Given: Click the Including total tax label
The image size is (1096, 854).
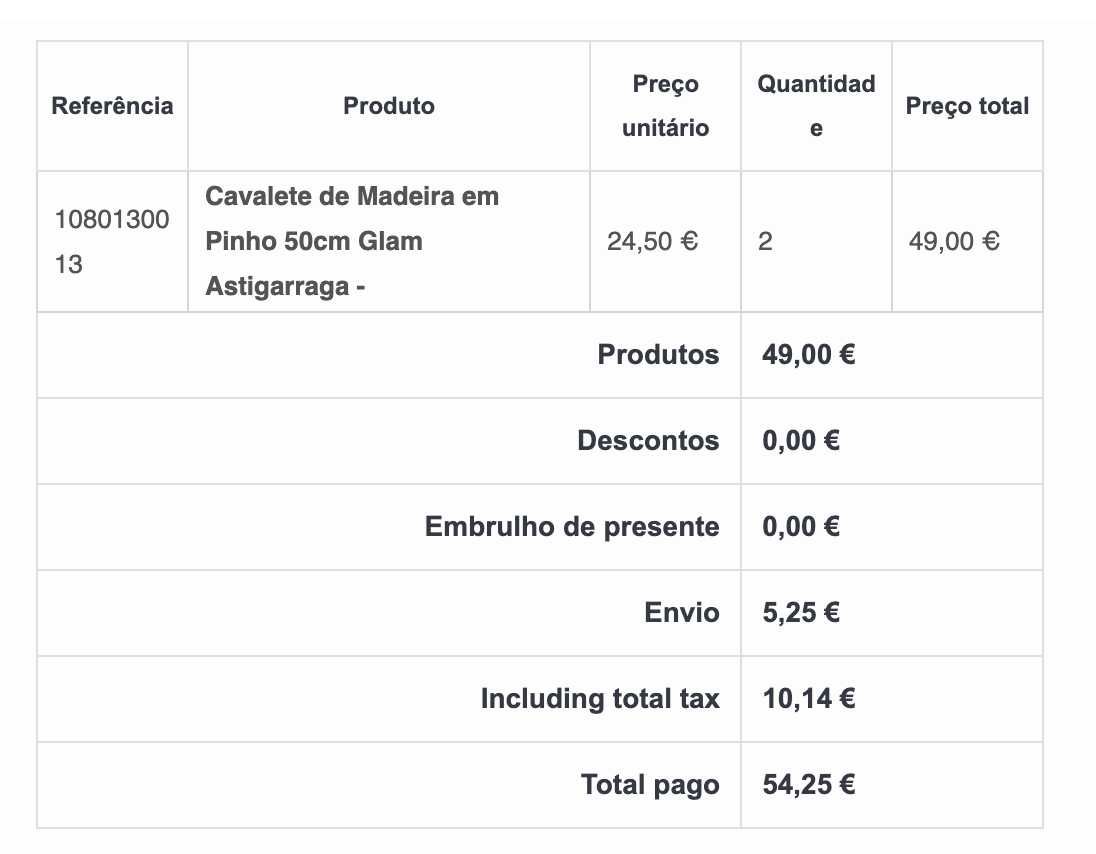Looking at the screenshot, I should click(x=600, y=699).
